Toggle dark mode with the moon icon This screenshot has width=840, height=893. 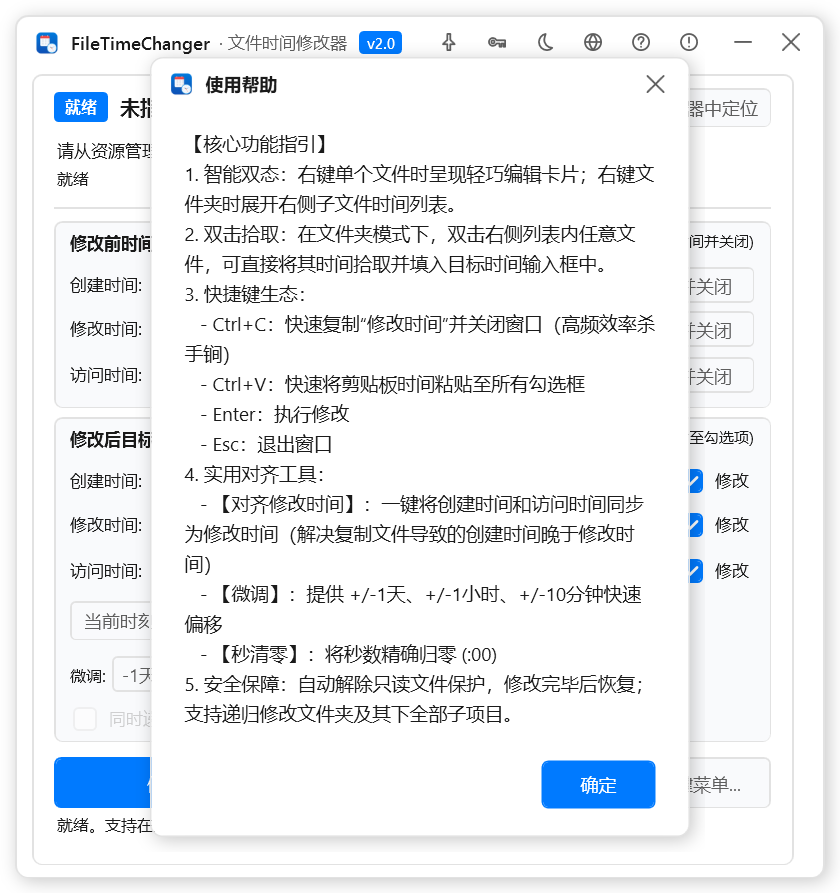[x=545, y=42]
